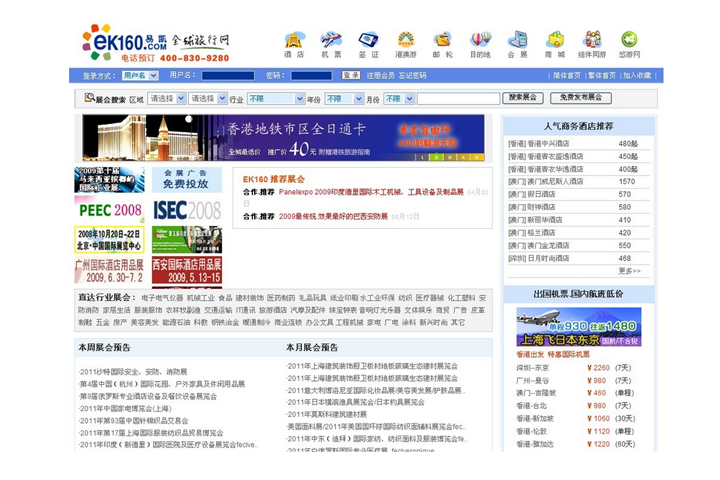Open the 食品 industry link
This screenshot has width=720, height=480.
click(x=225, y=298)
